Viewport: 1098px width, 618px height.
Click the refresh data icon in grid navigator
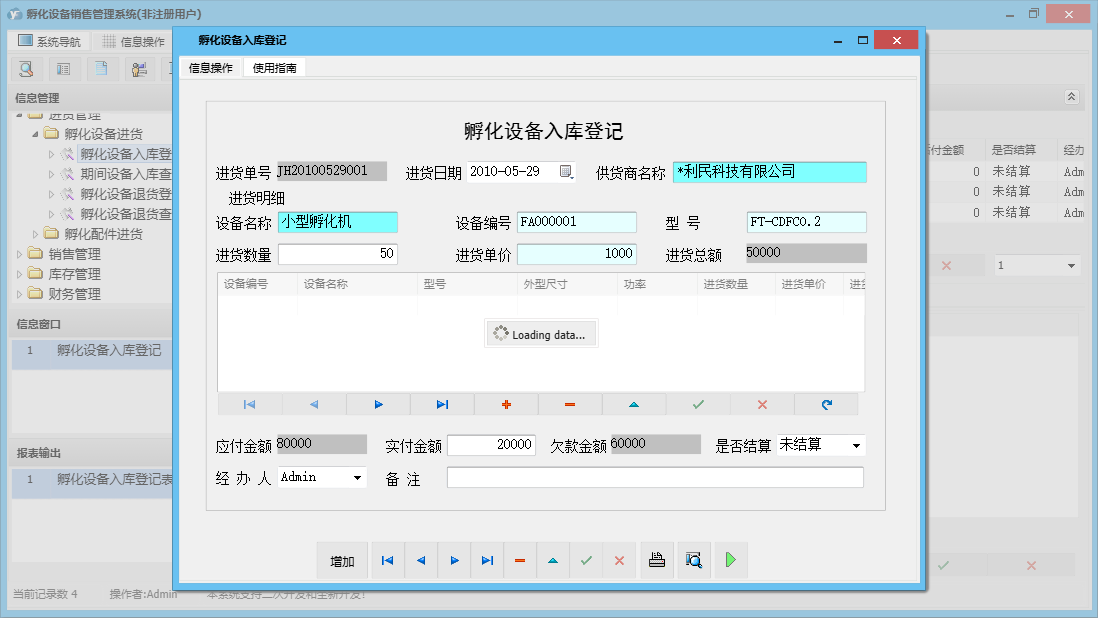(825, 404)
